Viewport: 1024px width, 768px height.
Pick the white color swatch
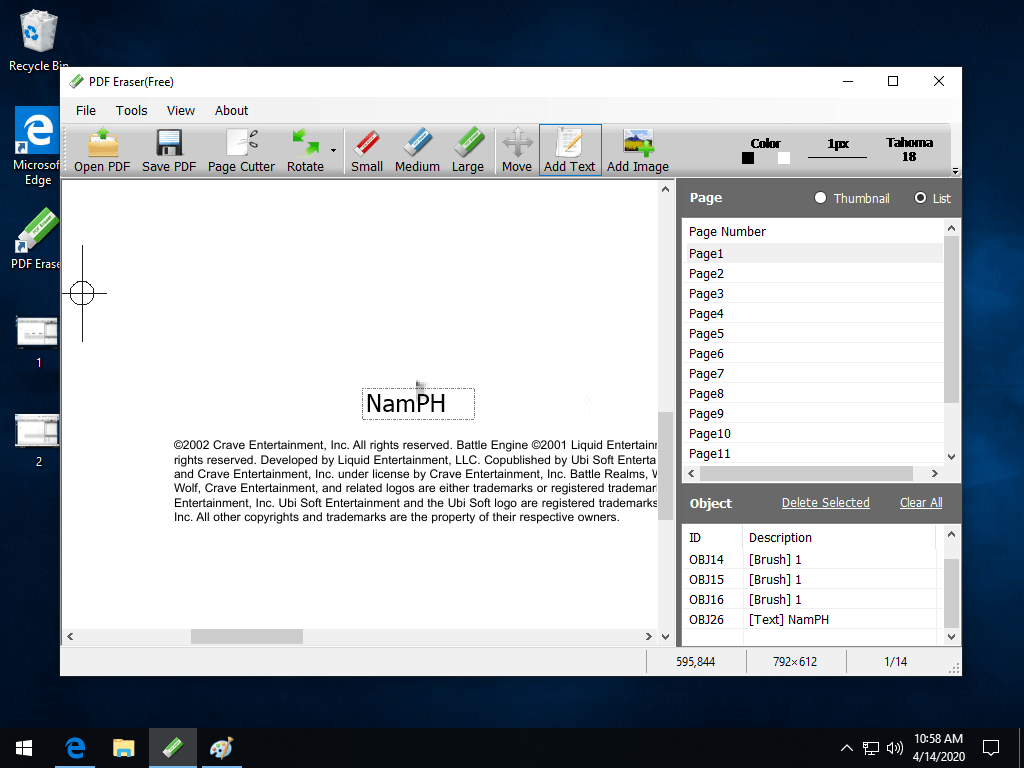[x=784, y=158]
